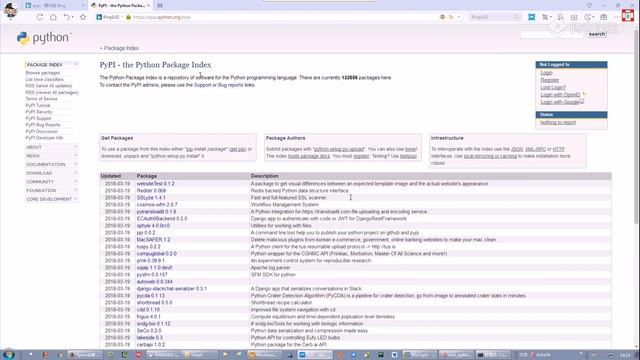This screenshot has width=640, height=360.
Task: Click the 'Apache log parser' description text
Action: (x=271, y=268)
